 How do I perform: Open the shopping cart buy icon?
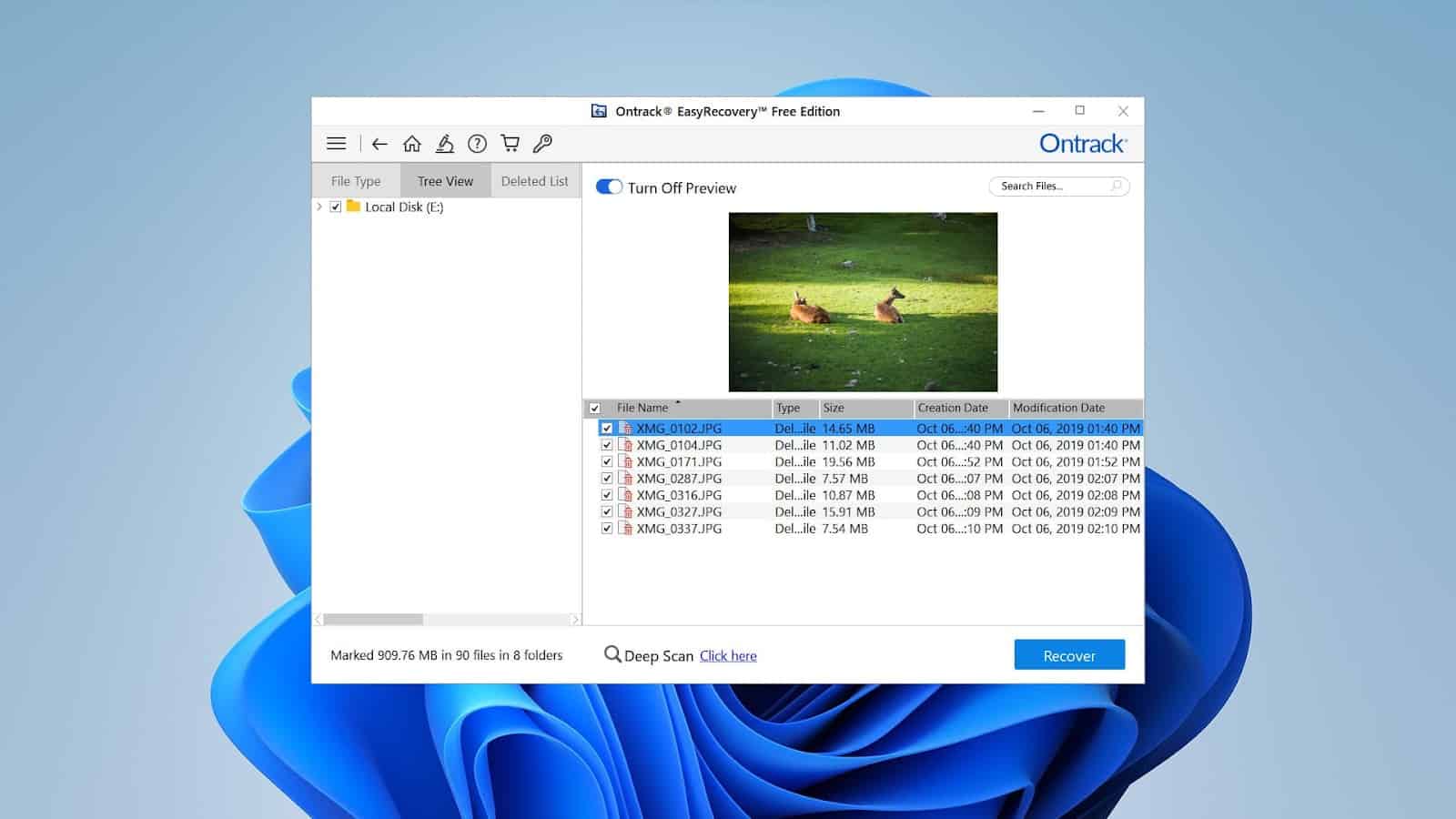pyautogui.click(x=511, y=144)
